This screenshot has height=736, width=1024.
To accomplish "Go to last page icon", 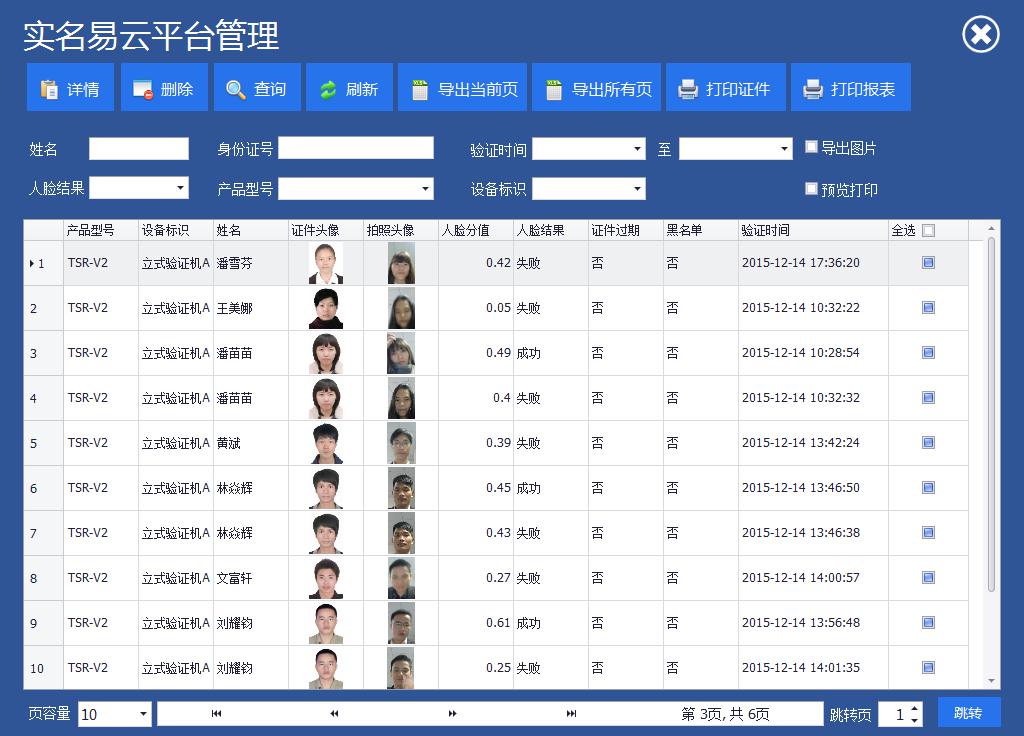I will tap(571, 714).
